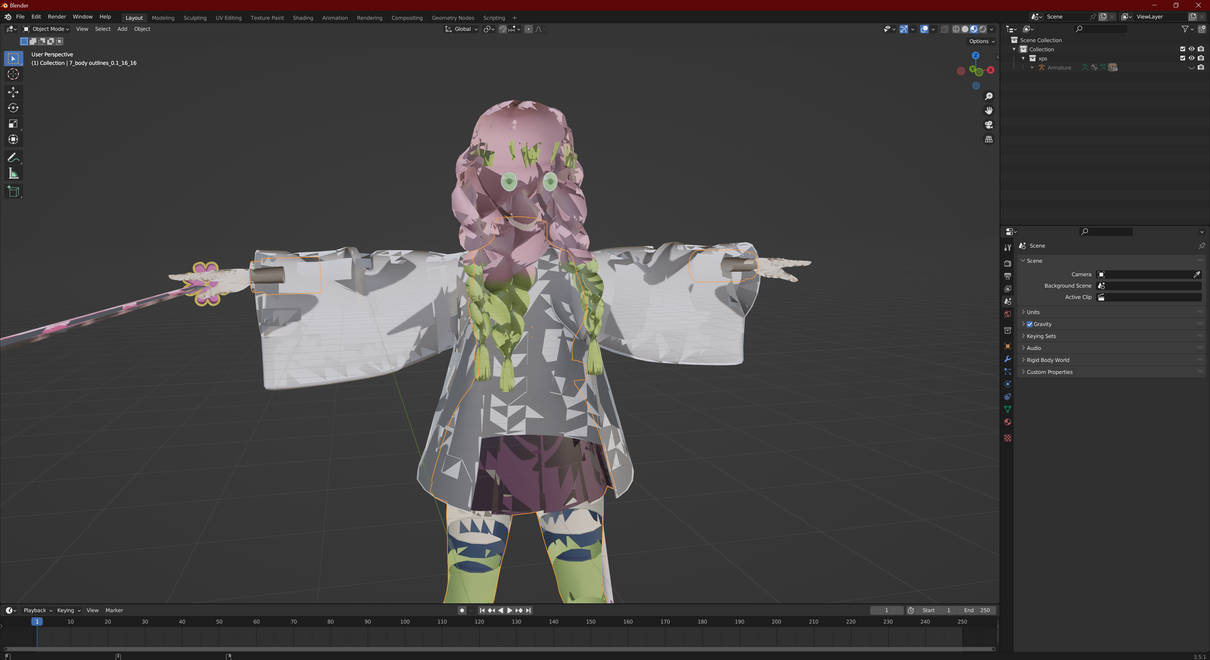Select the Measure tool

point(13,173)
